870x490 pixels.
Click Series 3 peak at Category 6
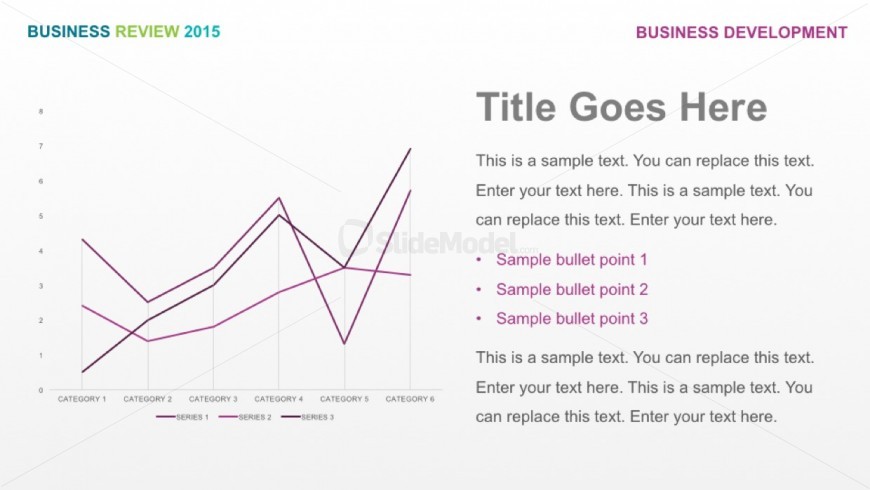[x=410, y=149]
